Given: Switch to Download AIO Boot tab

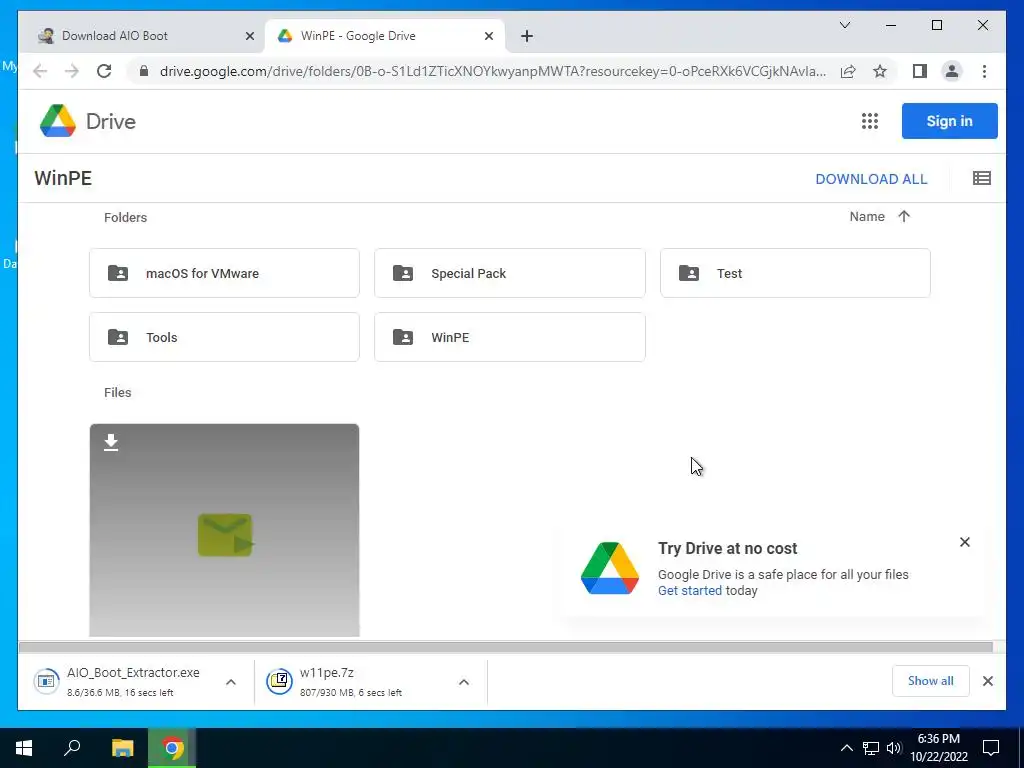Looking at the screenshot, I should [142, 36].
